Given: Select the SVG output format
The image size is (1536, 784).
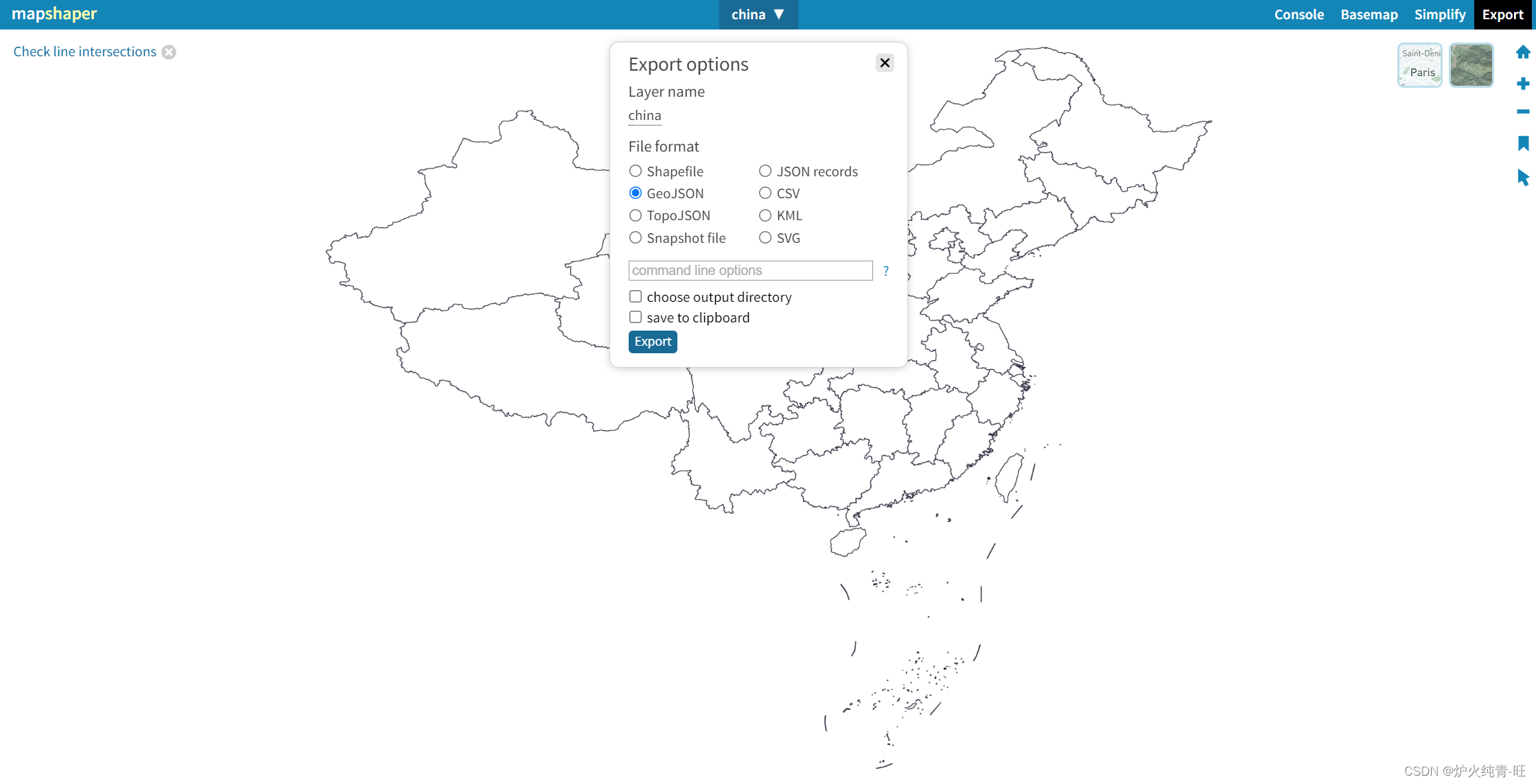Looking at the screenshot, I should (x=765, y=237).
